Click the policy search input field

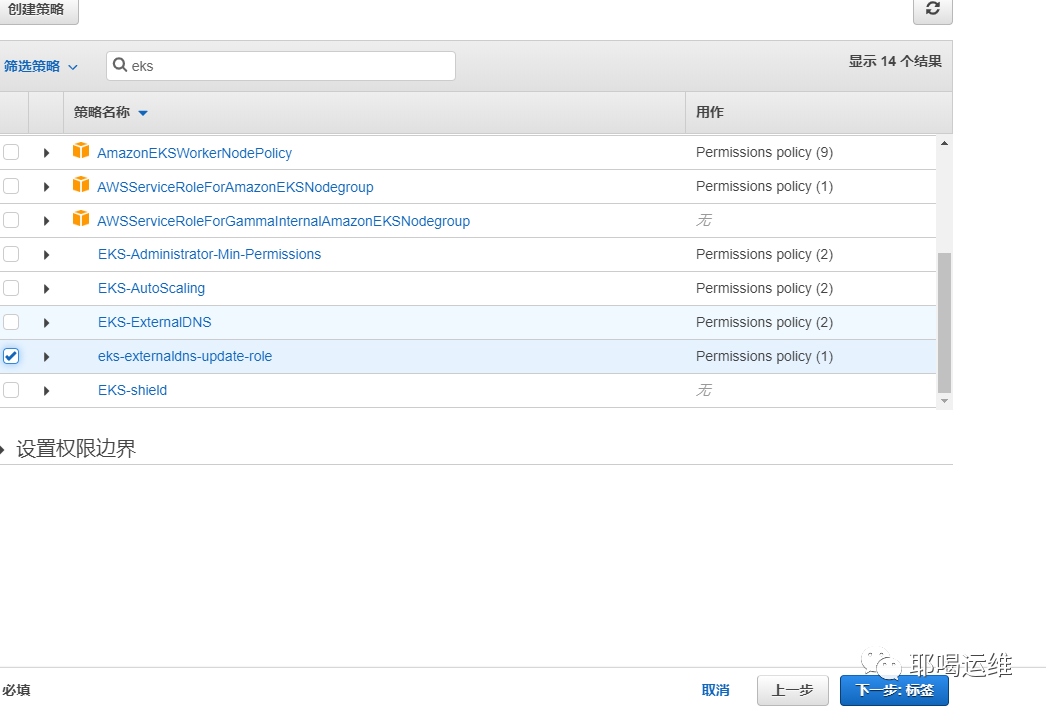(290, 66)
